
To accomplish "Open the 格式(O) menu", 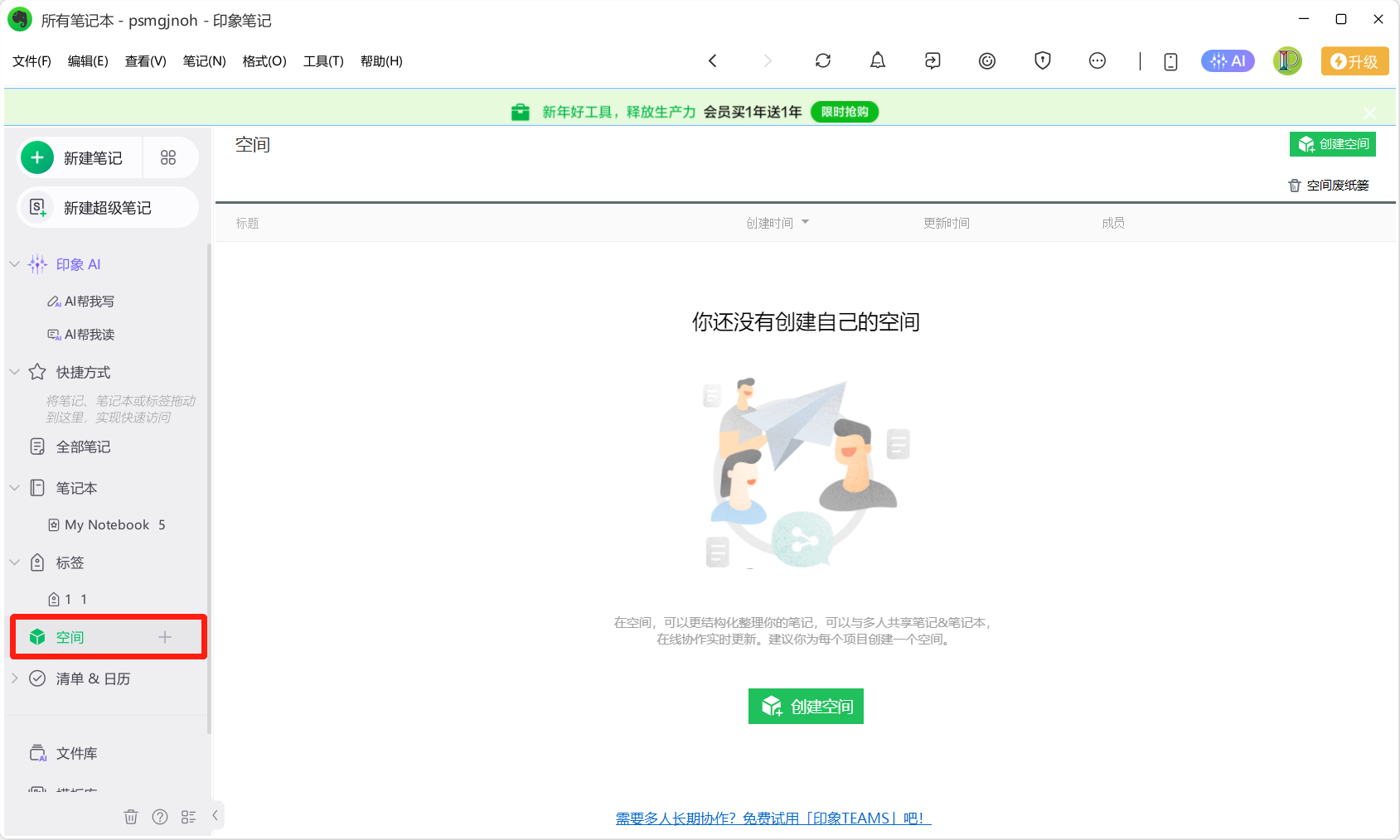I will (264, 61).
